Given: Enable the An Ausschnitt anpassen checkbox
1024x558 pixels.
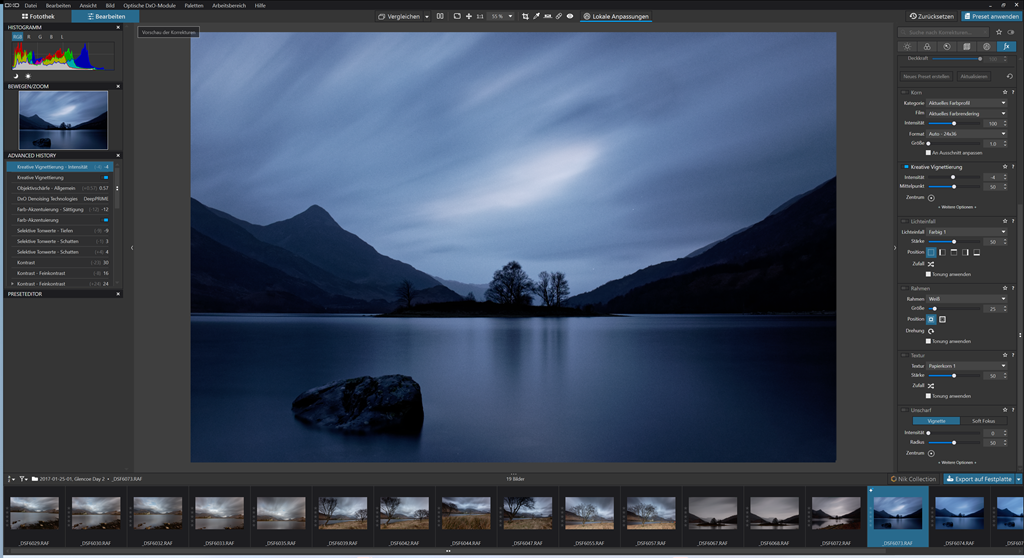Looking at the screenshot, I should click(928, 152).
